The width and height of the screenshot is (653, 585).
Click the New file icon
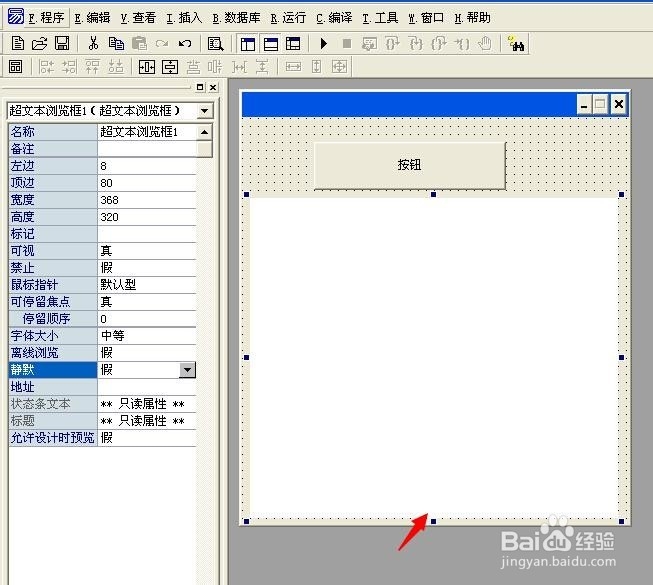17,43
